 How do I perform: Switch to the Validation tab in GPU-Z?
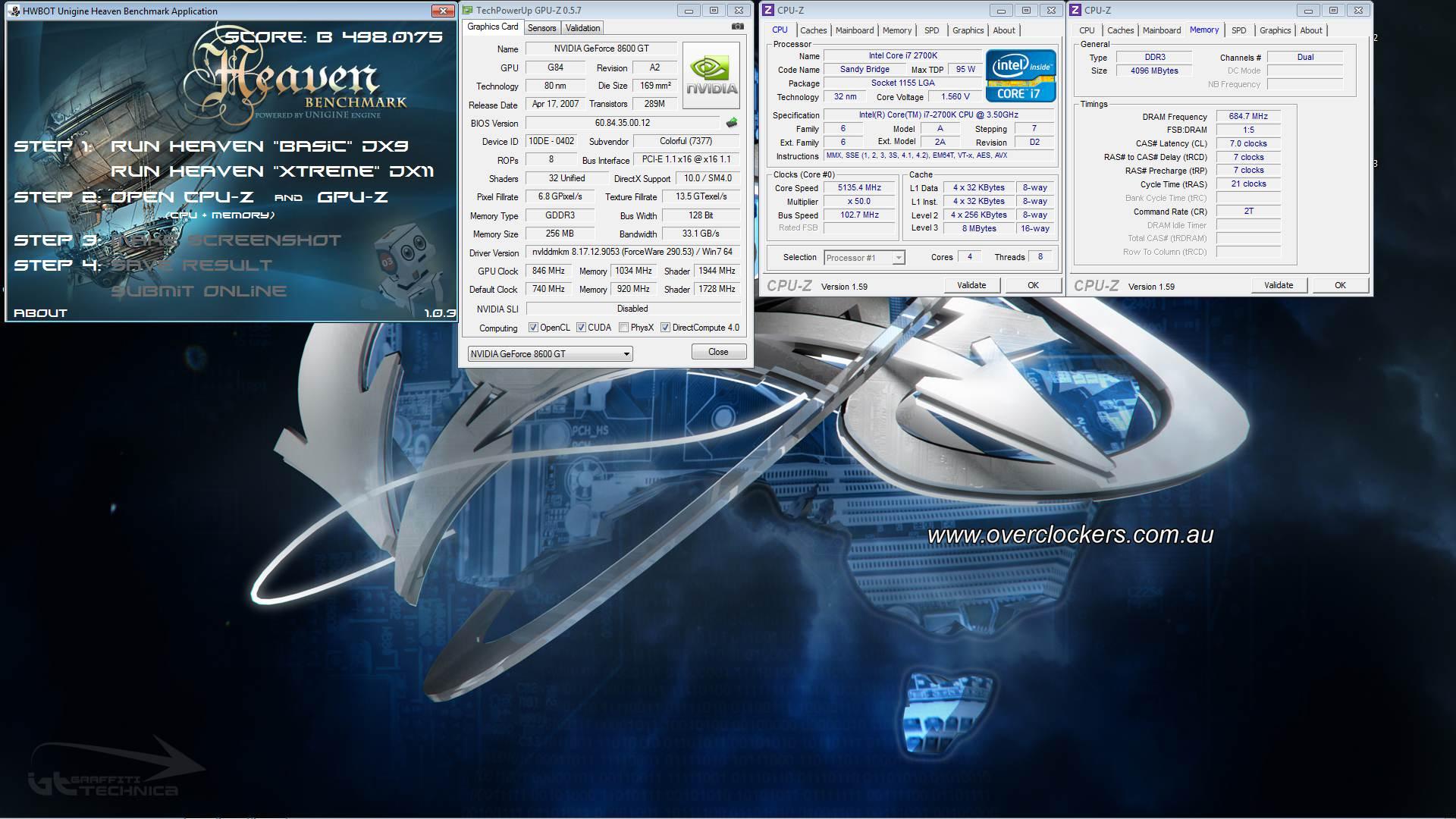tap(582, 28)
